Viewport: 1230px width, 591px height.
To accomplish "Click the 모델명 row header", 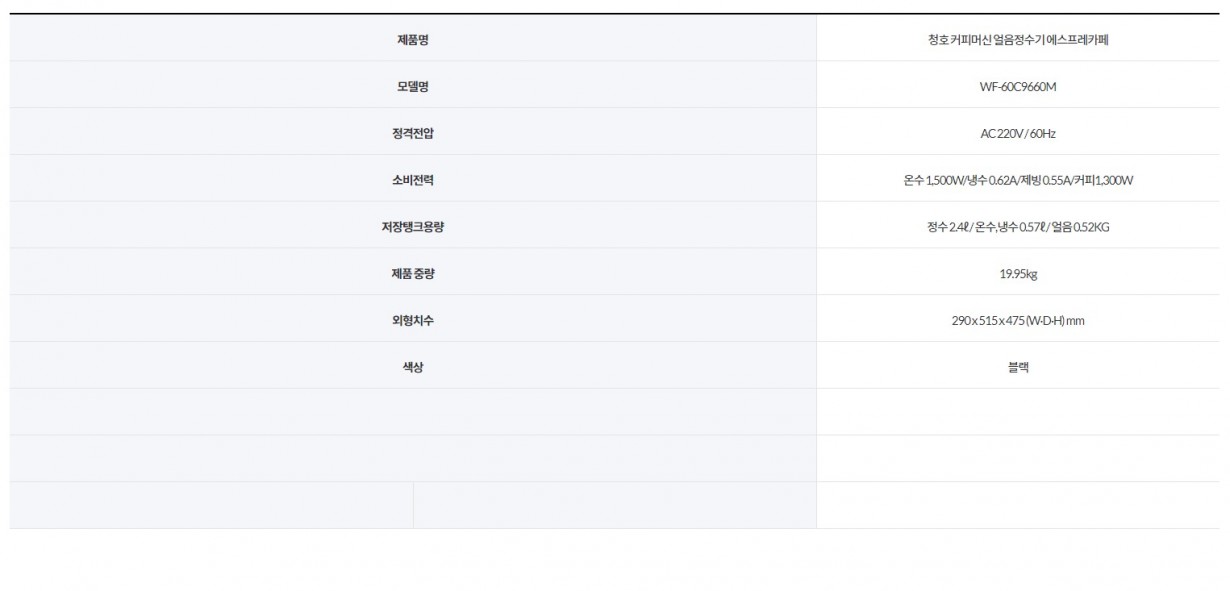I will click(413, 87).
